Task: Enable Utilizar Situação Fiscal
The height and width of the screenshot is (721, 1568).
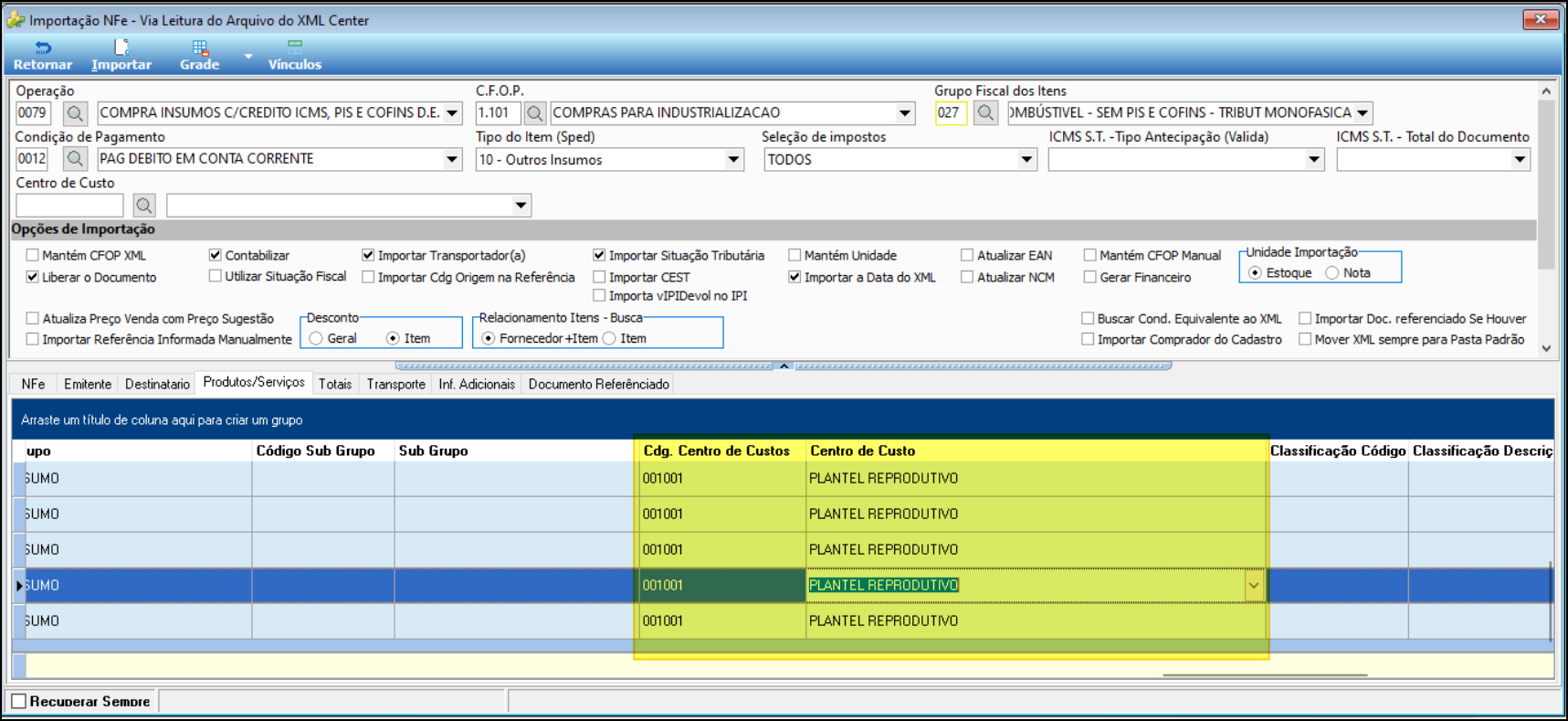Action: (216, 276)
